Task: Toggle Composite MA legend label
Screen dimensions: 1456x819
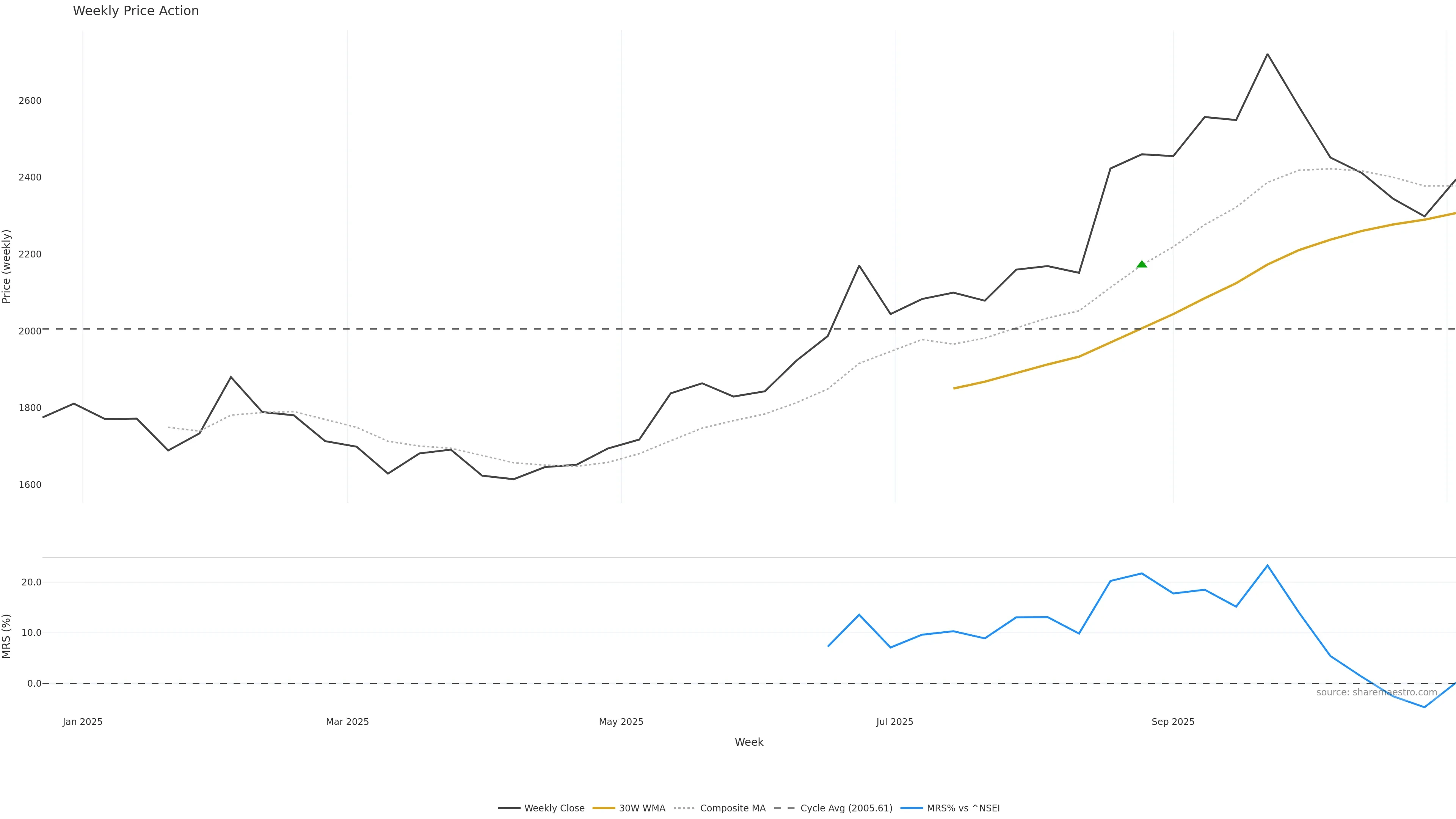Action: pos(733,808)
